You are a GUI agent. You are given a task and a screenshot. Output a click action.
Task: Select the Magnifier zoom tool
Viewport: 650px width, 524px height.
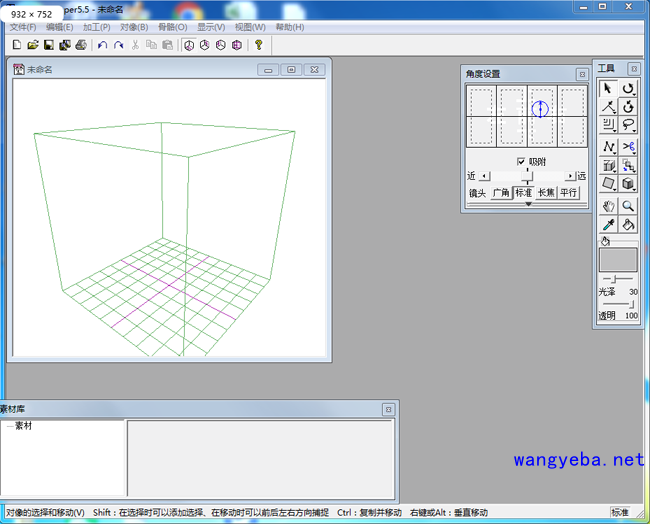(628, 205)
